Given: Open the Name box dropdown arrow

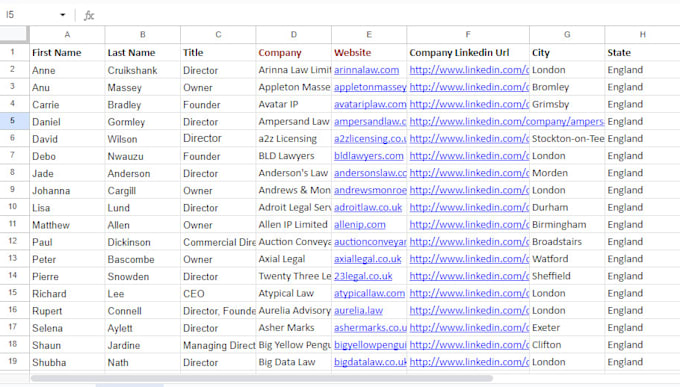Looking at the screenshot, I should pyautogui.click(x=63, y=15).
